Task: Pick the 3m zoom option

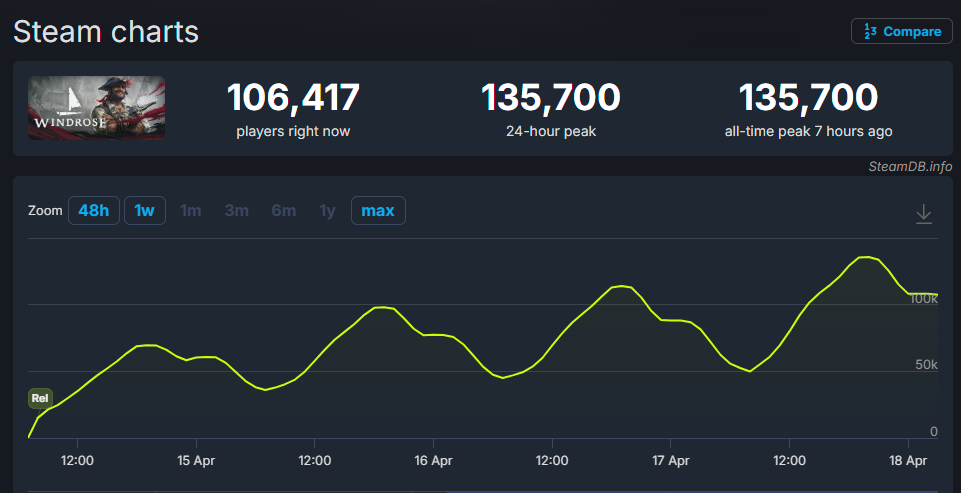Action: [x=237, y=211]
